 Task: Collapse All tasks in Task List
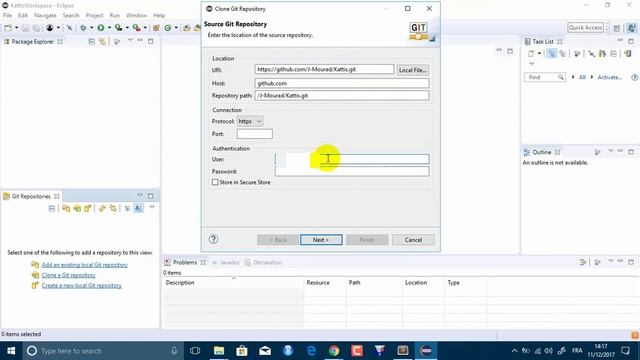(613, 53)
